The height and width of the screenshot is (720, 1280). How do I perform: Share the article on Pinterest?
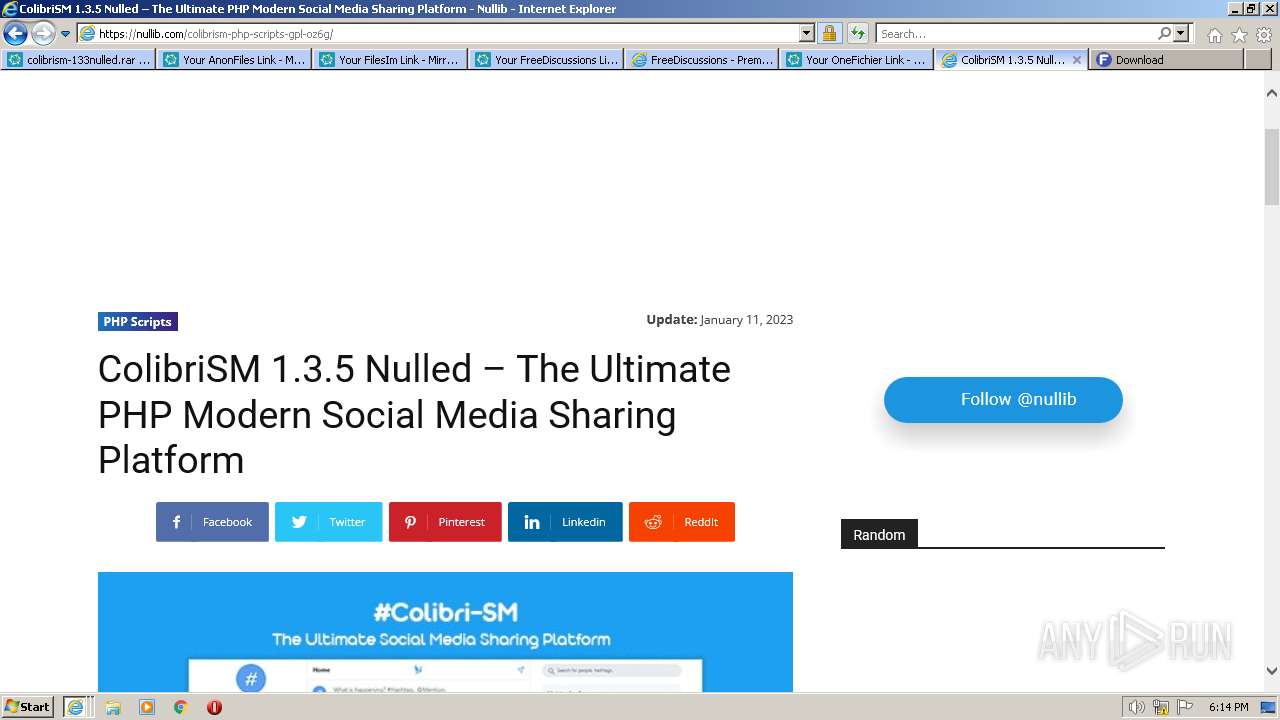[445, 522]
